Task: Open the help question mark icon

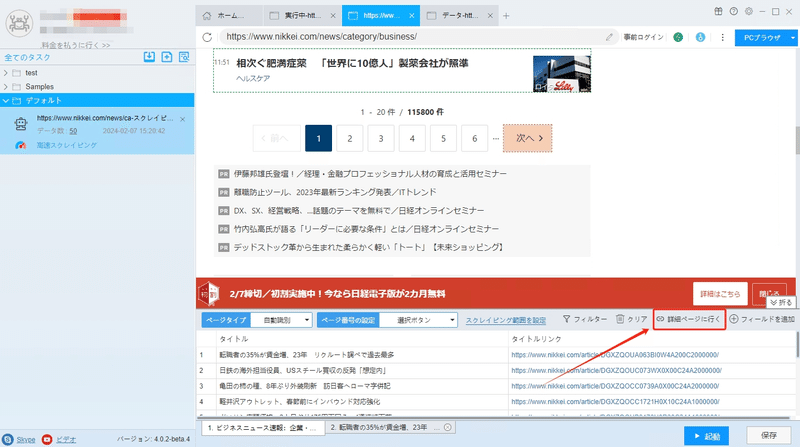Action: click(x=734, y=11)
